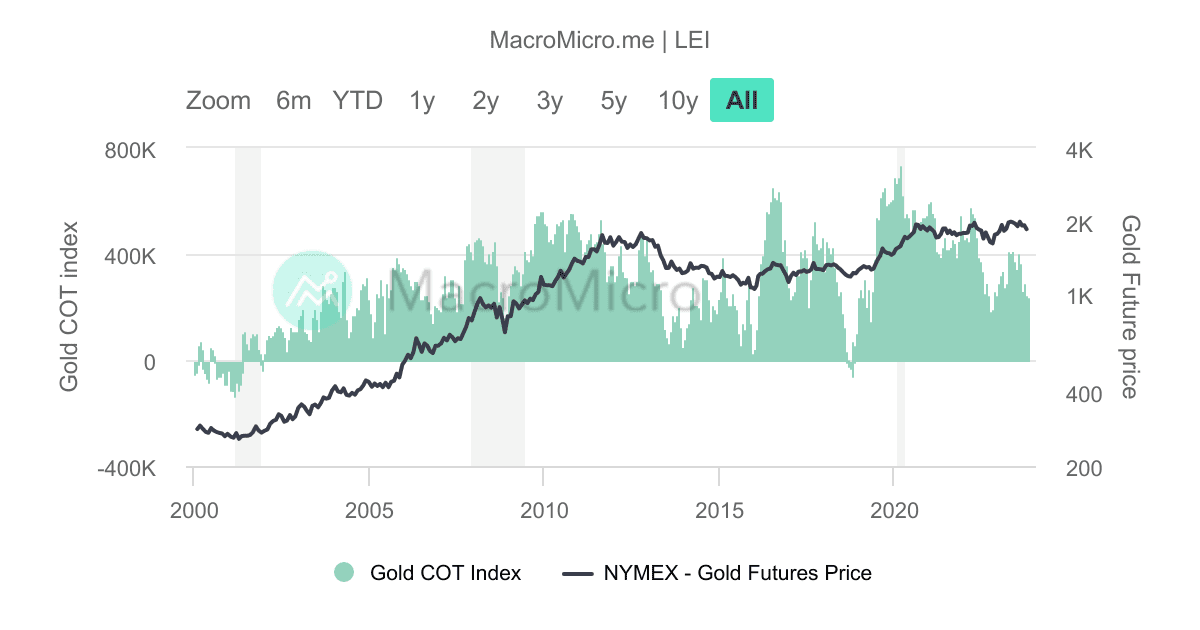This screenshot has height=630, width=1200.
Task: Switch to the YTD time range
Action: pyautogui.click(x=358, y=100)
